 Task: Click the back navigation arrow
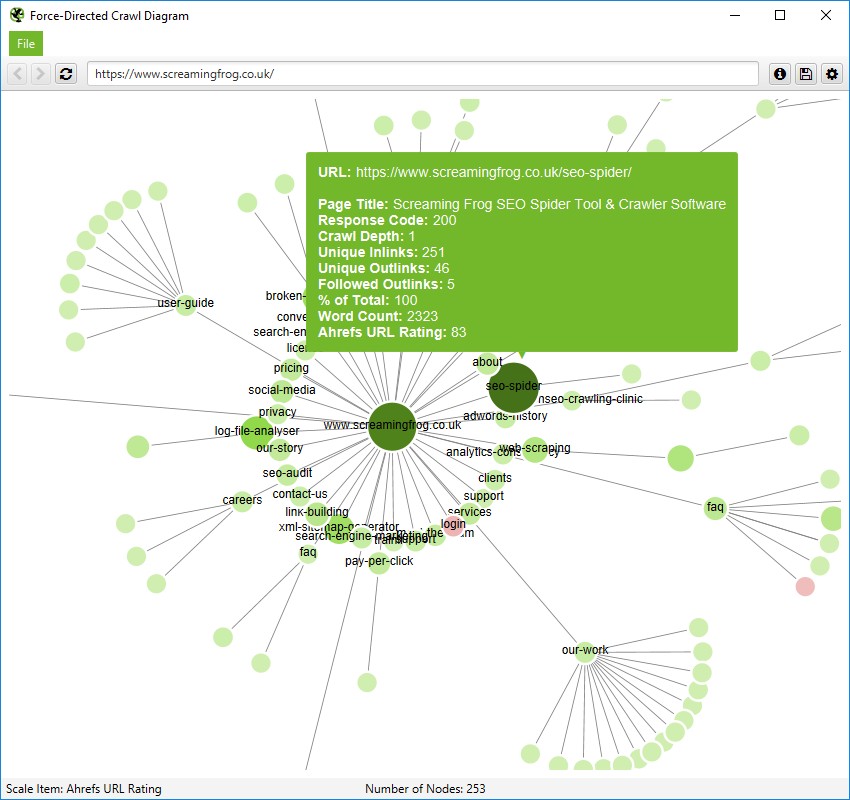[17, 74]
